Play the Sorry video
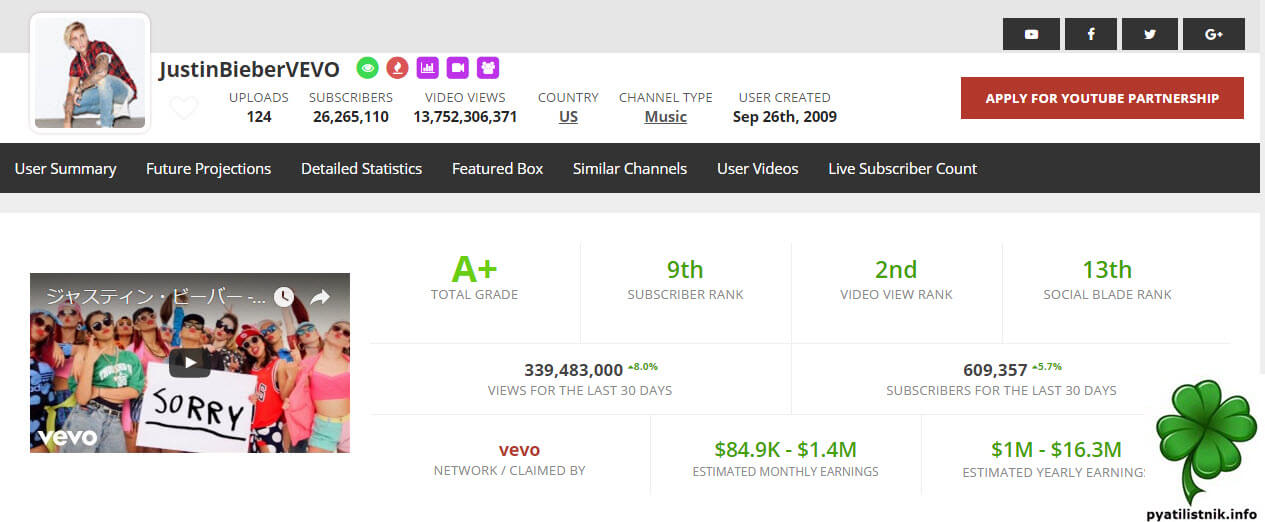Viewport: 1265px width, 522px height. 190,362
